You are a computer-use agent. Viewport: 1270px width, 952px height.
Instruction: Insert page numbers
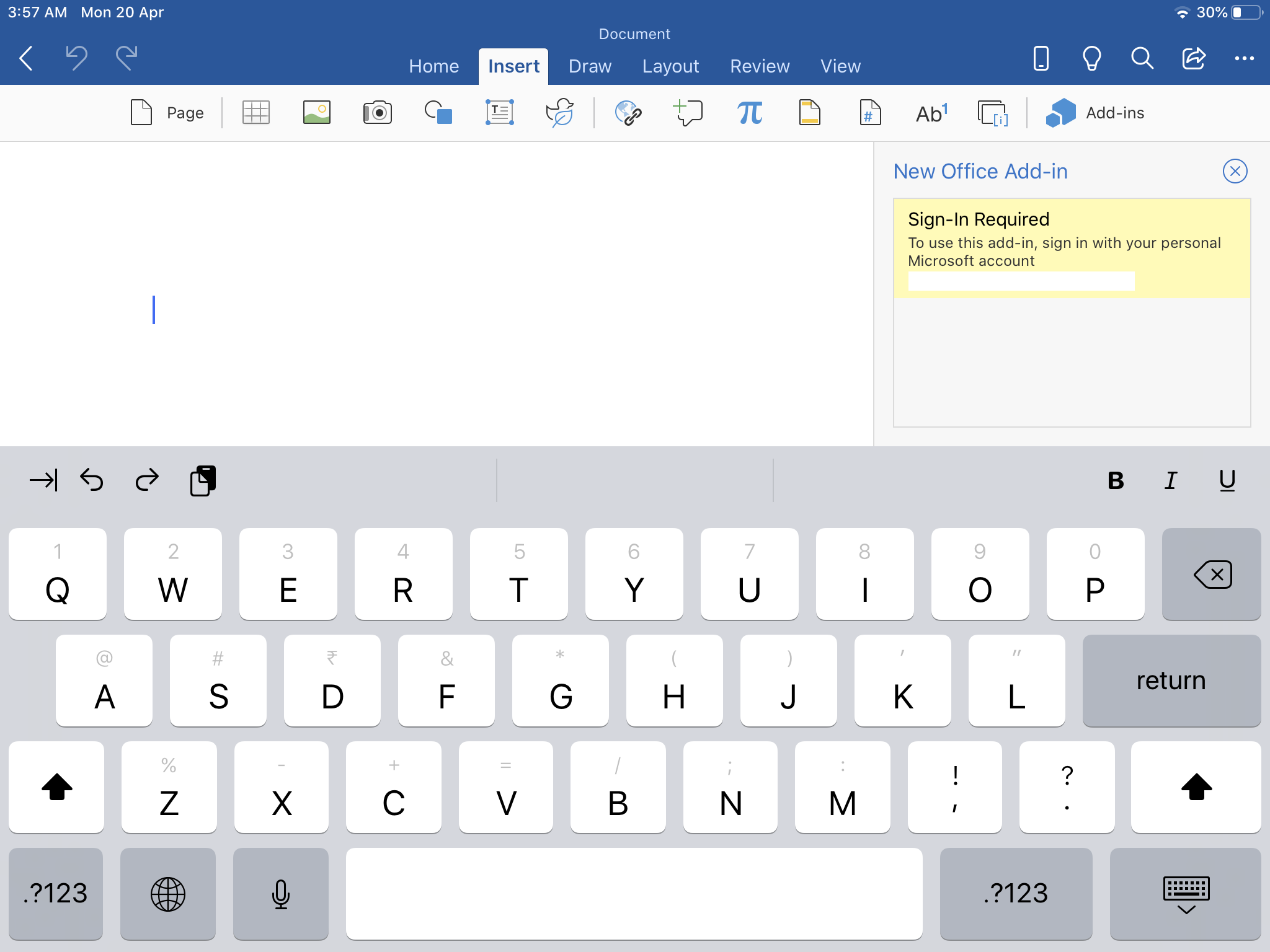tap(870, 113)
